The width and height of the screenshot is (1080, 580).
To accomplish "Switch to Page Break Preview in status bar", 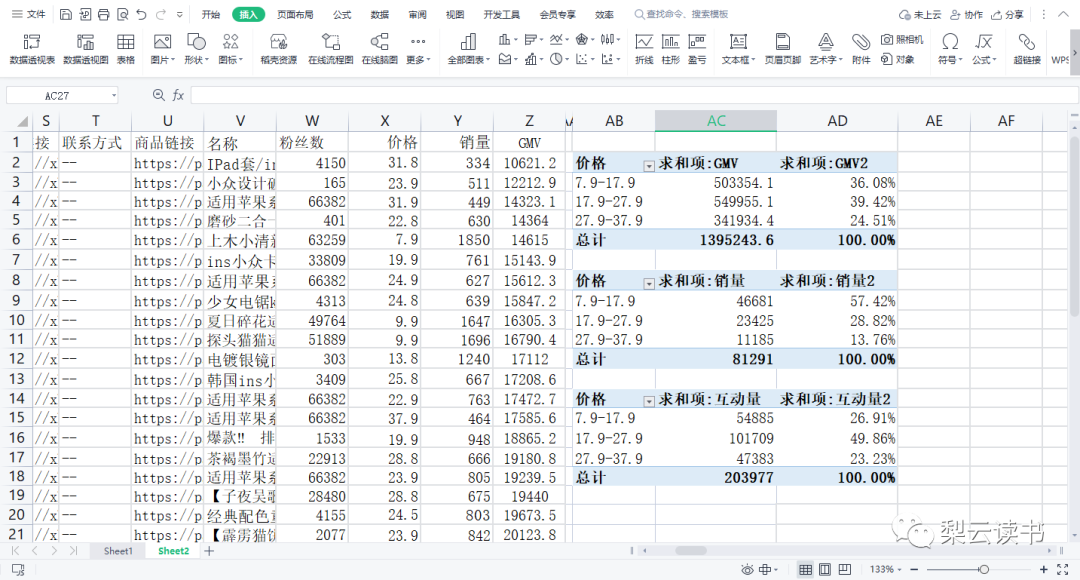I will (x=845, y=569).
